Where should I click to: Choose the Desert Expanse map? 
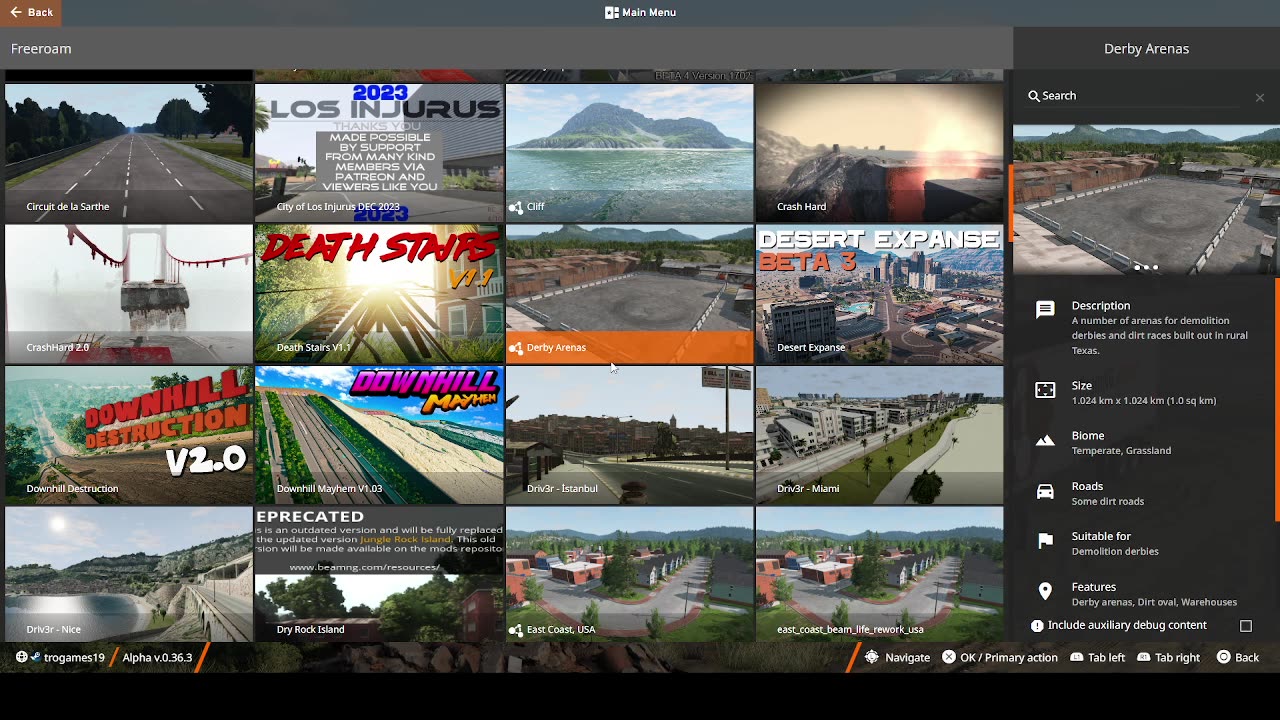pyautogui.click(x=879, y=293)
